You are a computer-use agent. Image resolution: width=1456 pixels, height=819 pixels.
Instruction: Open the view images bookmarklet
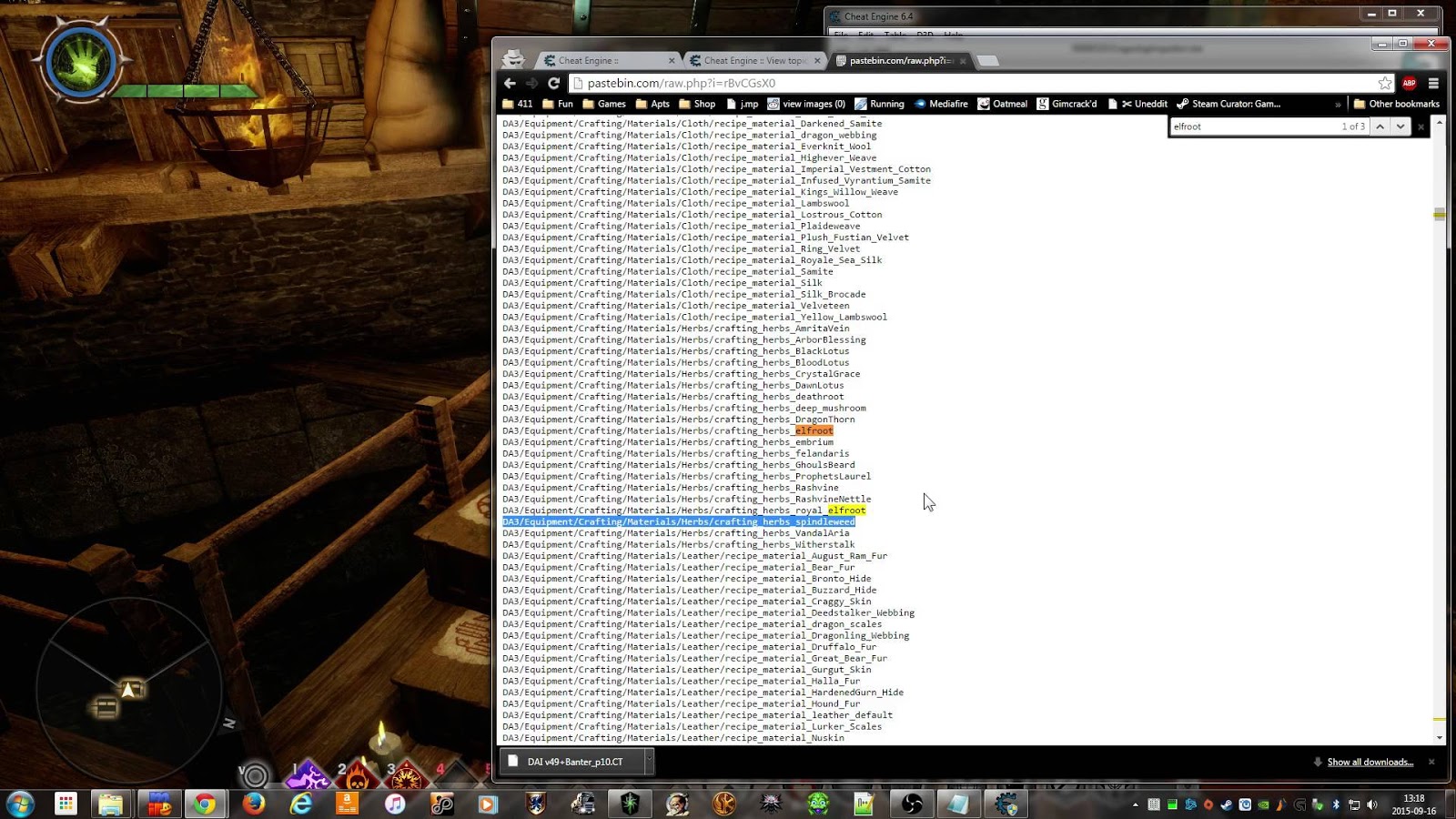[806, 104]
